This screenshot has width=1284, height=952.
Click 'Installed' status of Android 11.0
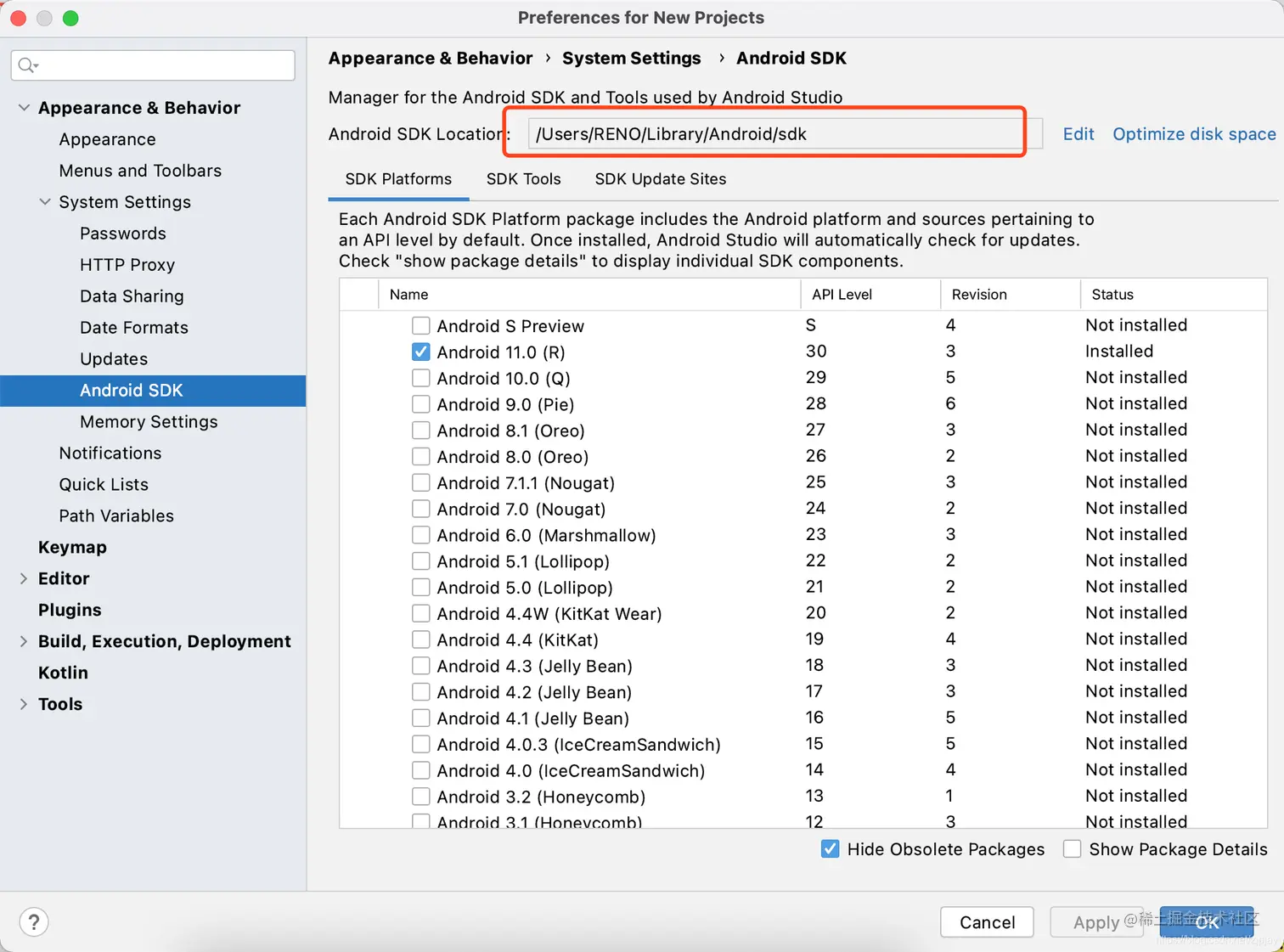(1119, 352)
